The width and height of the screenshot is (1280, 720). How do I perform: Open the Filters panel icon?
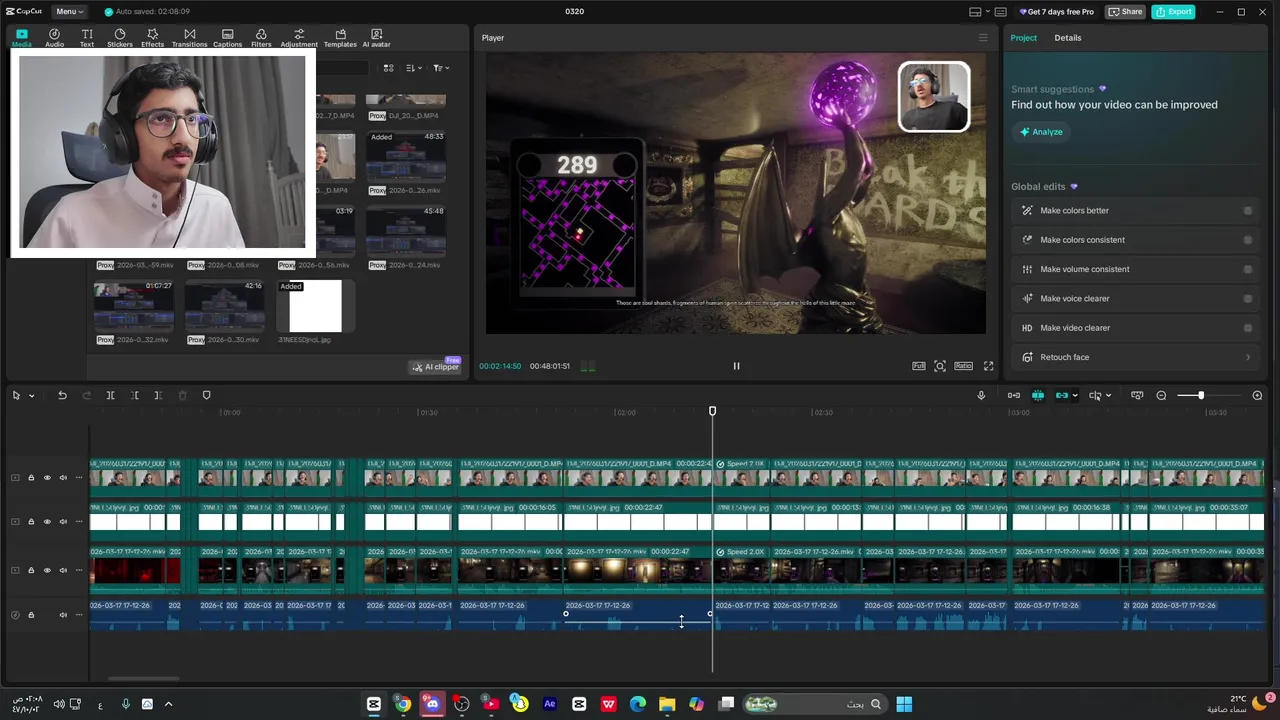[261, 38]
